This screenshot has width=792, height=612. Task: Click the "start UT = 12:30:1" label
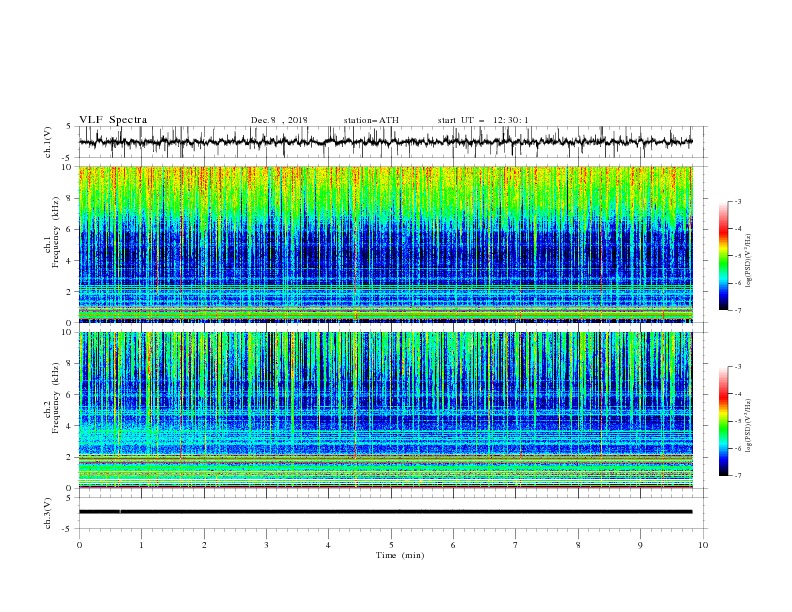[483, 120]
